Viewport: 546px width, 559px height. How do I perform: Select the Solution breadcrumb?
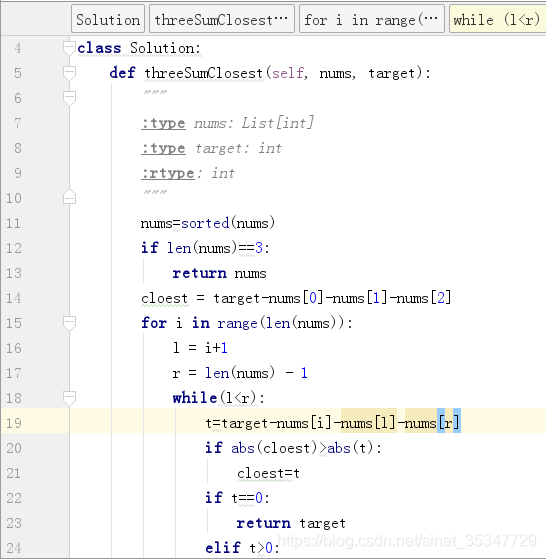[x=108, y=19]
